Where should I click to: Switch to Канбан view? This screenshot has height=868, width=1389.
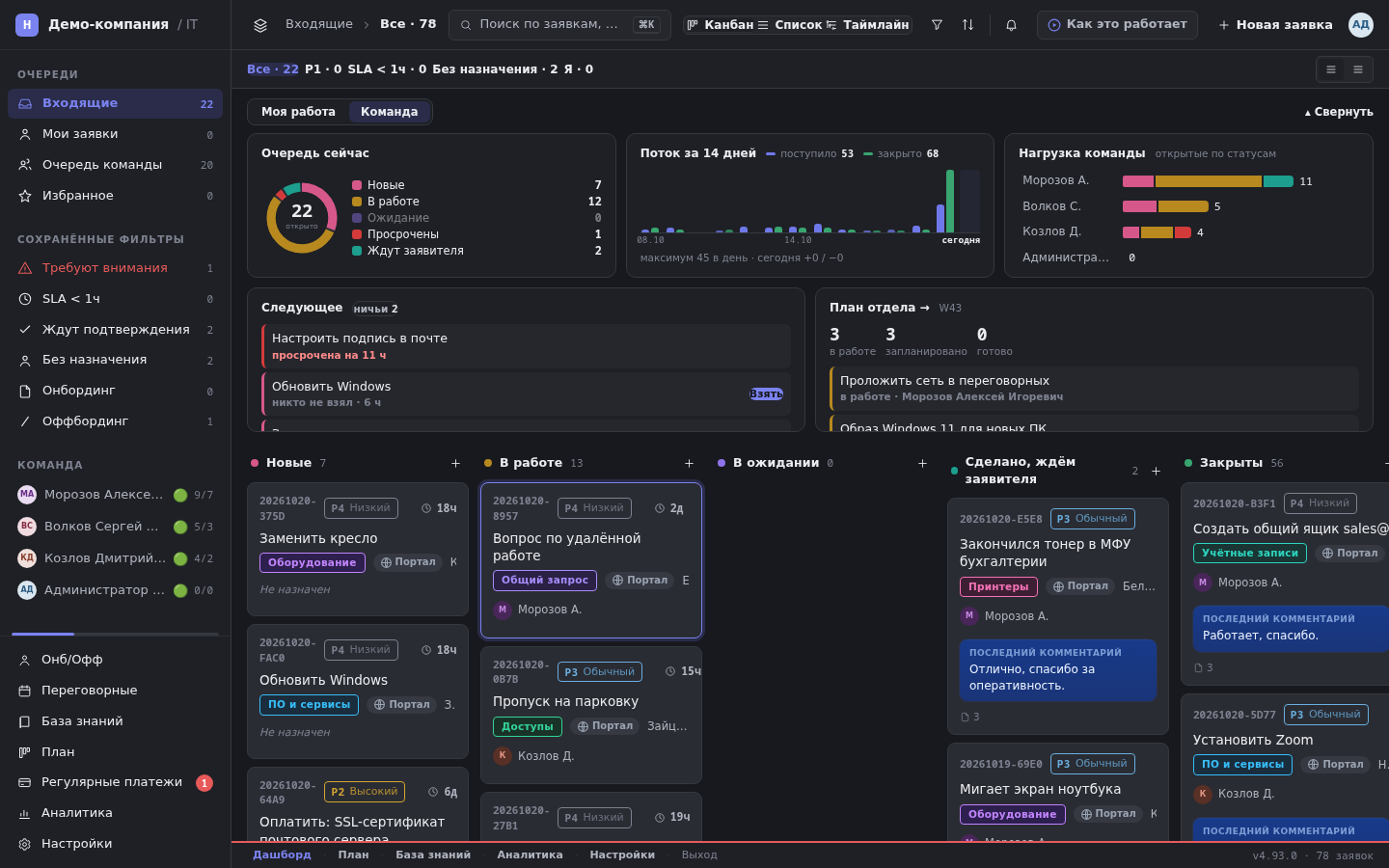[x=720, y=25]
